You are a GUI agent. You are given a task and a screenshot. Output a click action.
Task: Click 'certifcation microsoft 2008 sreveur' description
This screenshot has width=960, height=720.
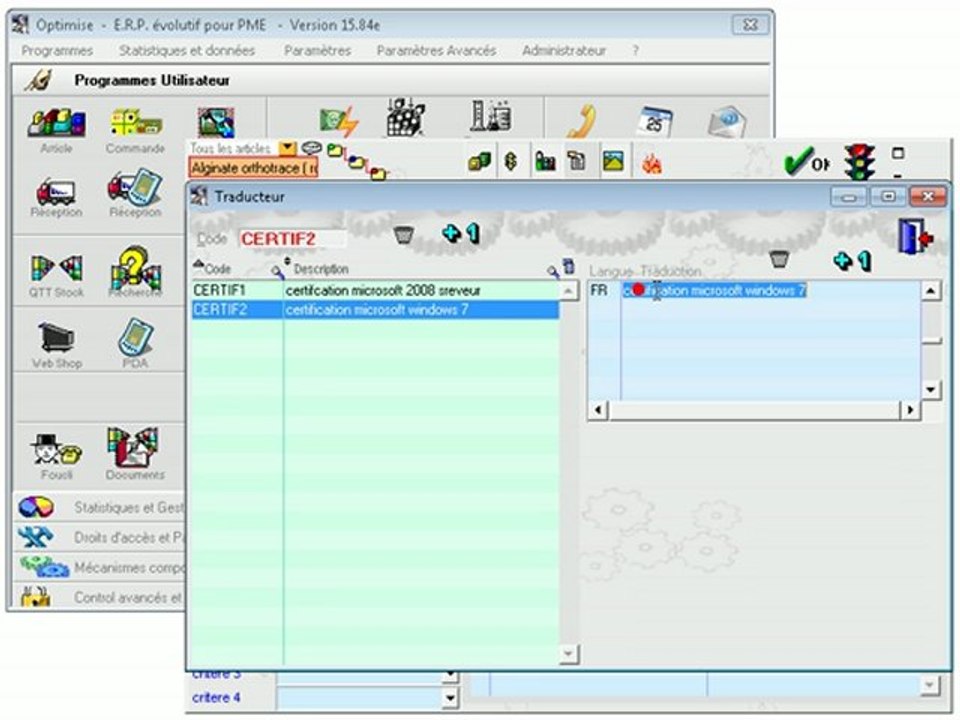[383, 291]
